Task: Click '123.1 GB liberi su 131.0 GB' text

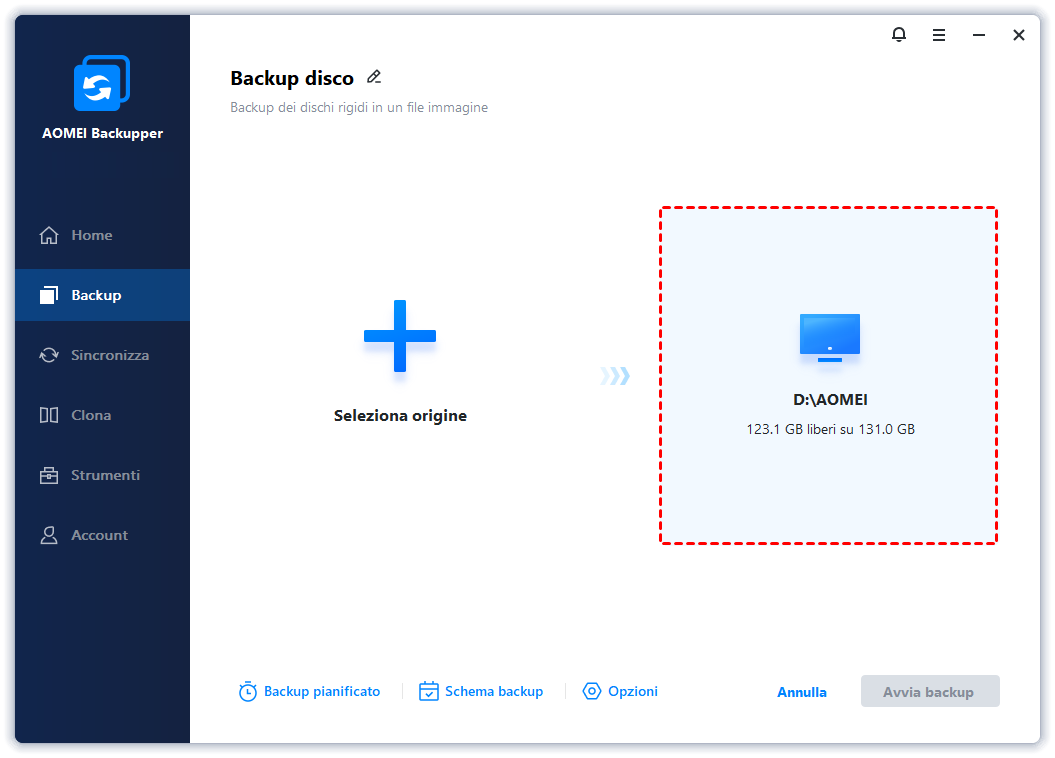Action: 830,429
